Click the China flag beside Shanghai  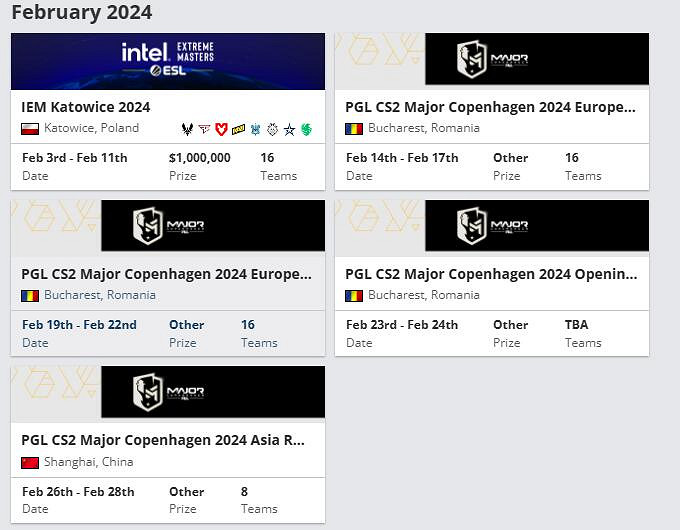(30, 462)
